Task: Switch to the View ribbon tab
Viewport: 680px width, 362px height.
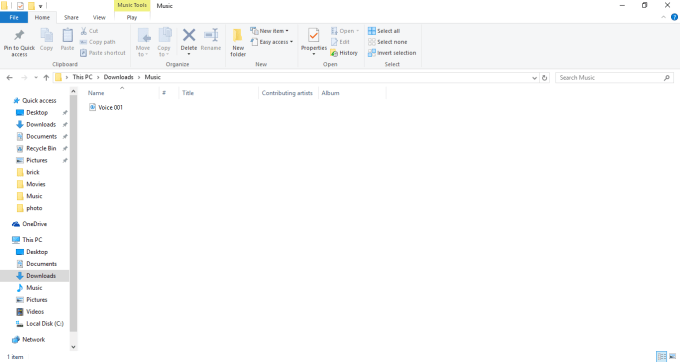Action: [99, 17]
